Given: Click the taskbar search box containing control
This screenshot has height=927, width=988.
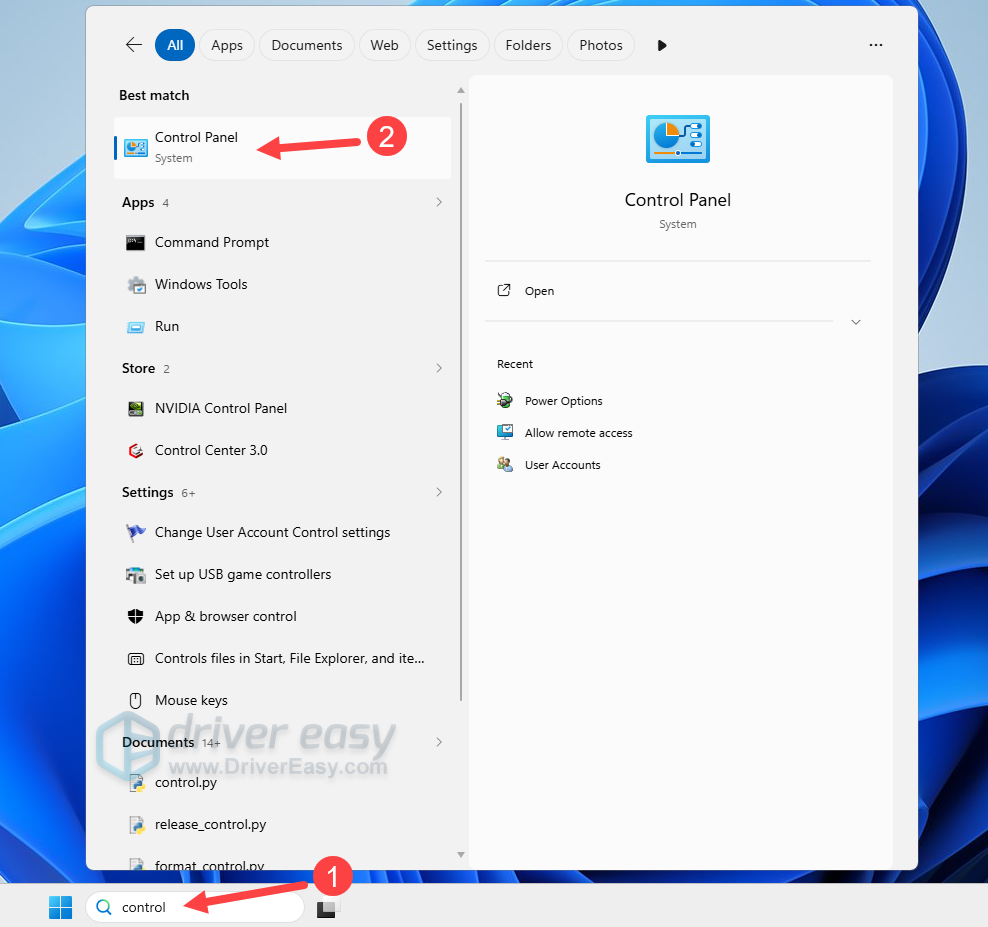Looking at the screenshot, I should pos(195,907).
